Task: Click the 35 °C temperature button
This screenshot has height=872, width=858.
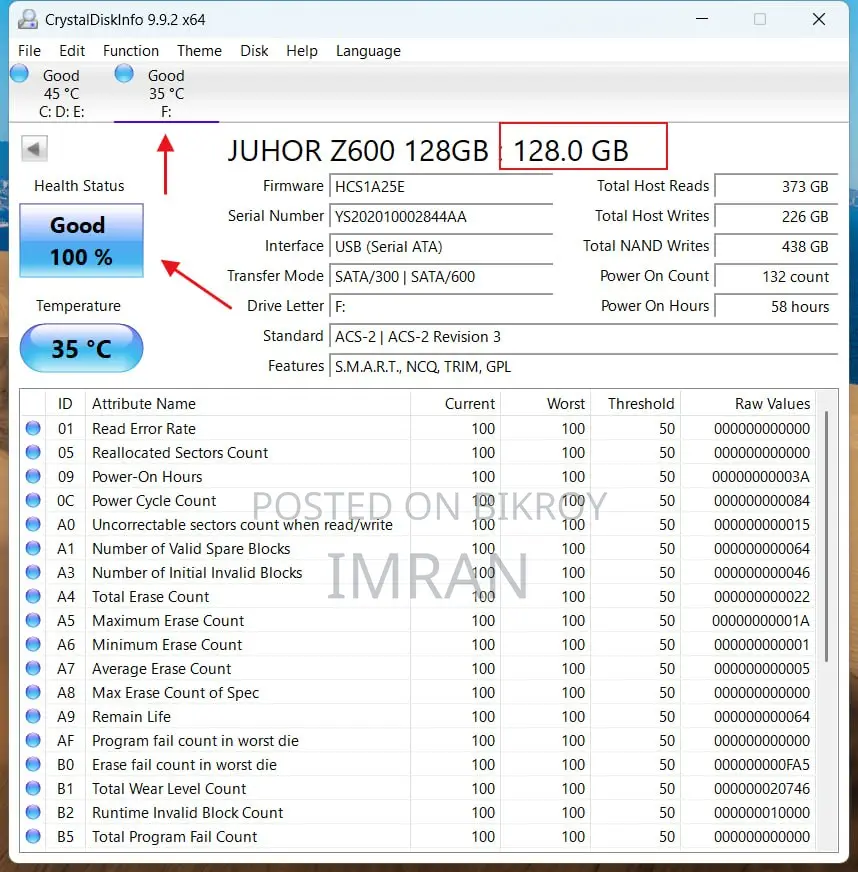Action: click(81, 348)
